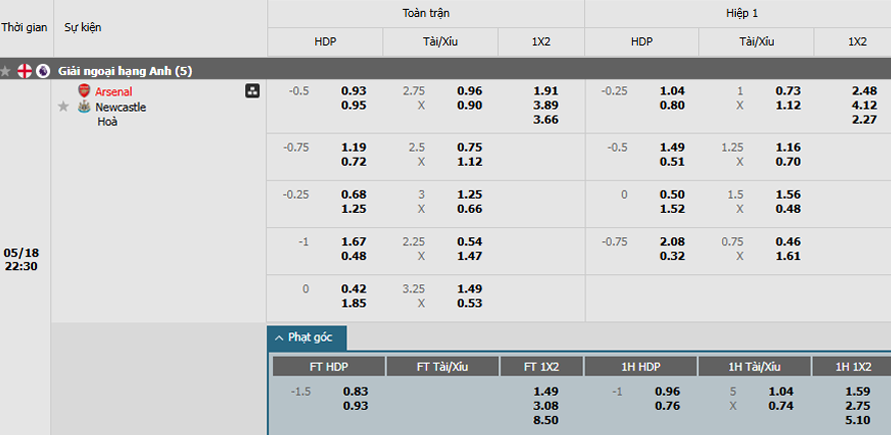Open the Arsenal team link

coord(114,91)
